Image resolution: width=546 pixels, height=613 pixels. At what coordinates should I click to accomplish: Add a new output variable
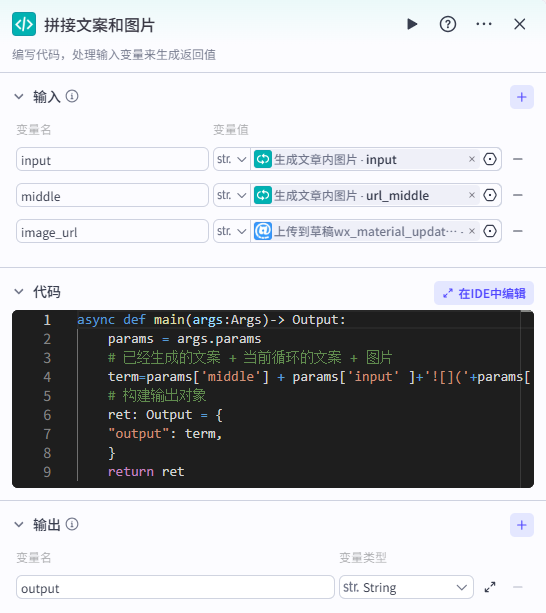[521, 525]
